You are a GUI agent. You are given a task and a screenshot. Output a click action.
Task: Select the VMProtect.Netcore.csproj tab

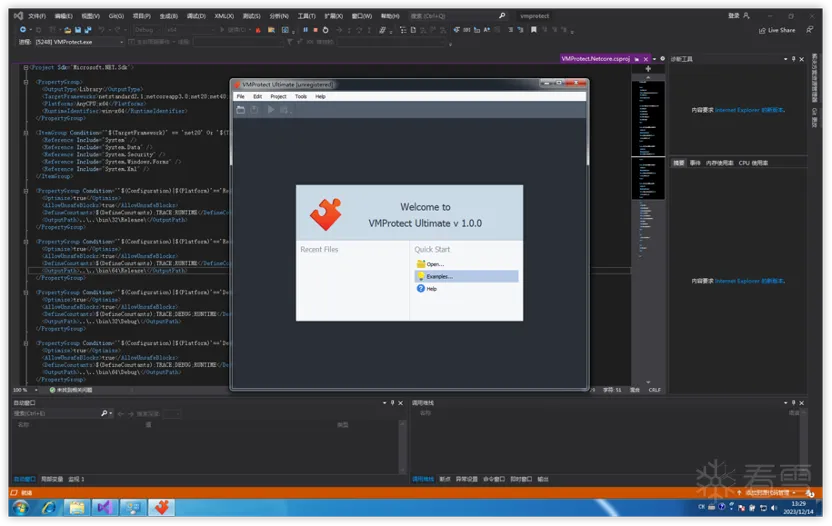(x=595, y=59)
